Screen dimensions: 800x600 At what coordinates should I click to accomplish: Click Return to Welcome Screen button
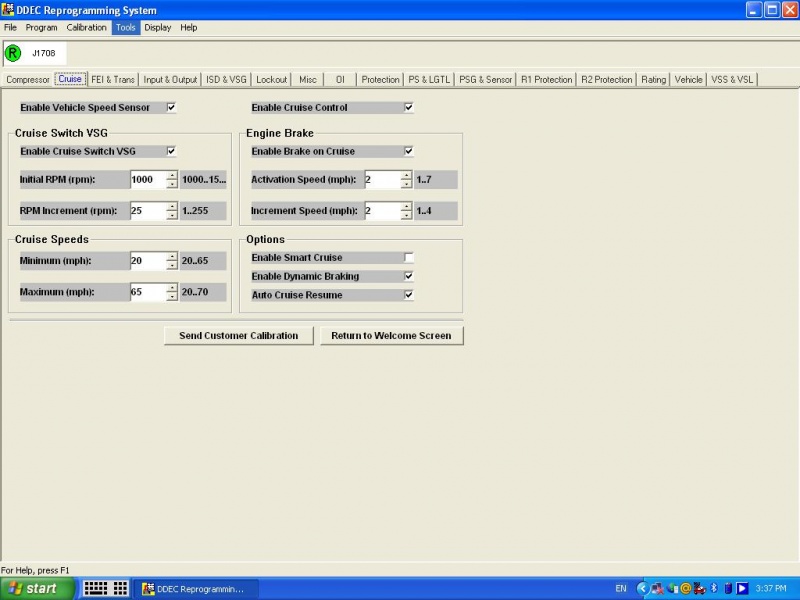tap(391, 336)
